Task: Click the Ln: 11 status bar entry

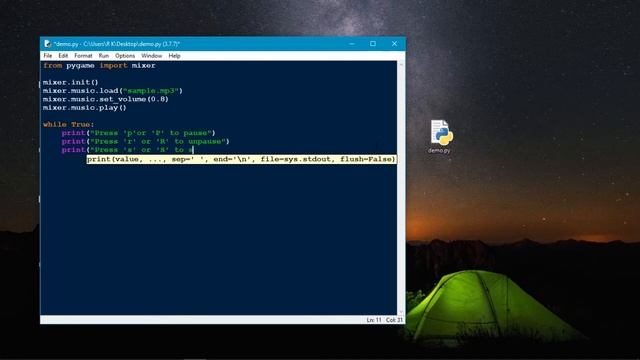Action: 373,320
